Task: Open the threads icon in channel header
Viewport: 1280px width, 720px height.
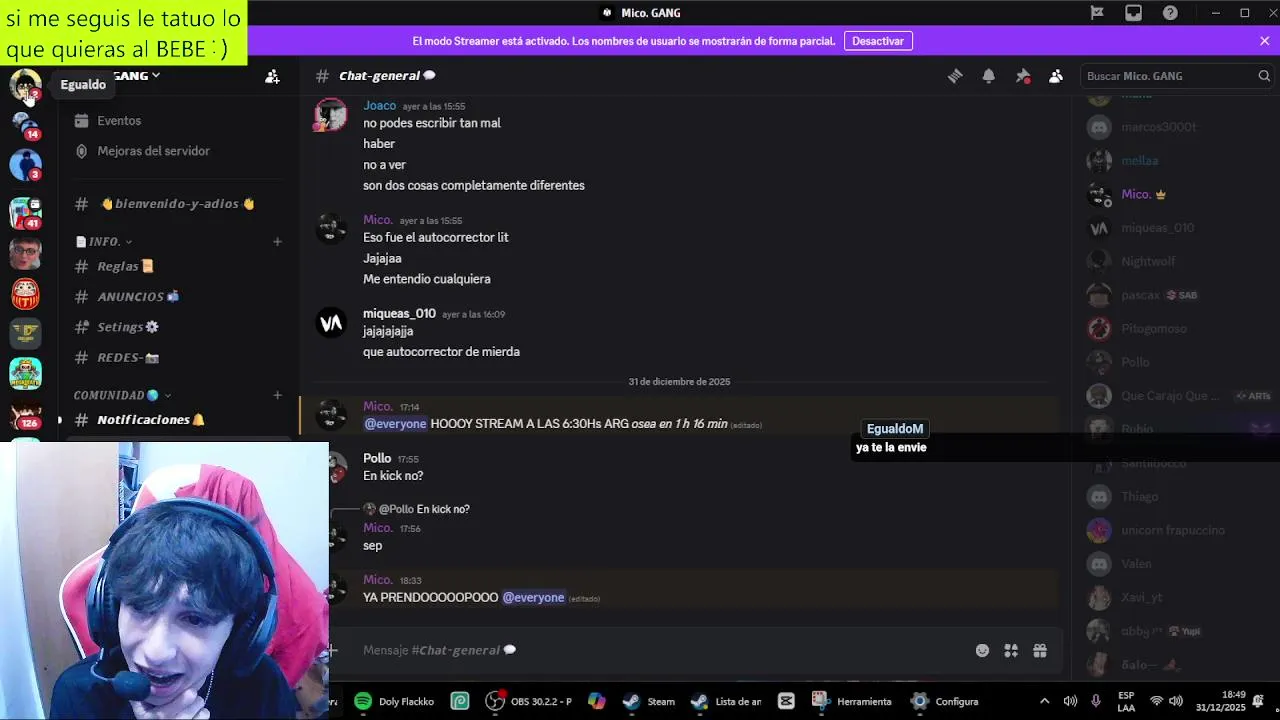Action: 955,76
